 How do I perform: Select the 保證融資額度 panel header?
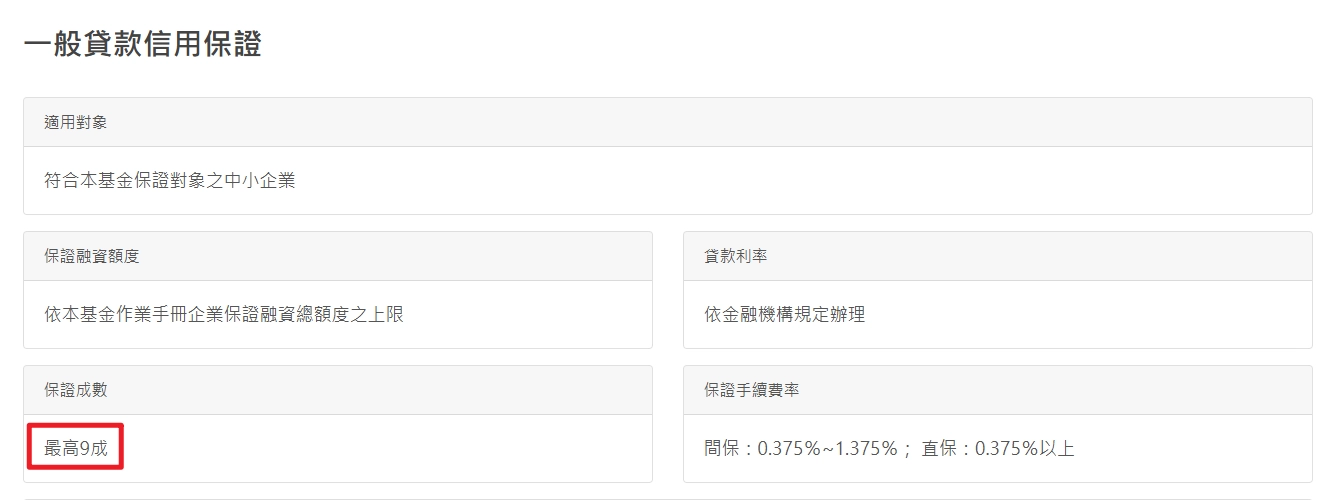[92, 256]
